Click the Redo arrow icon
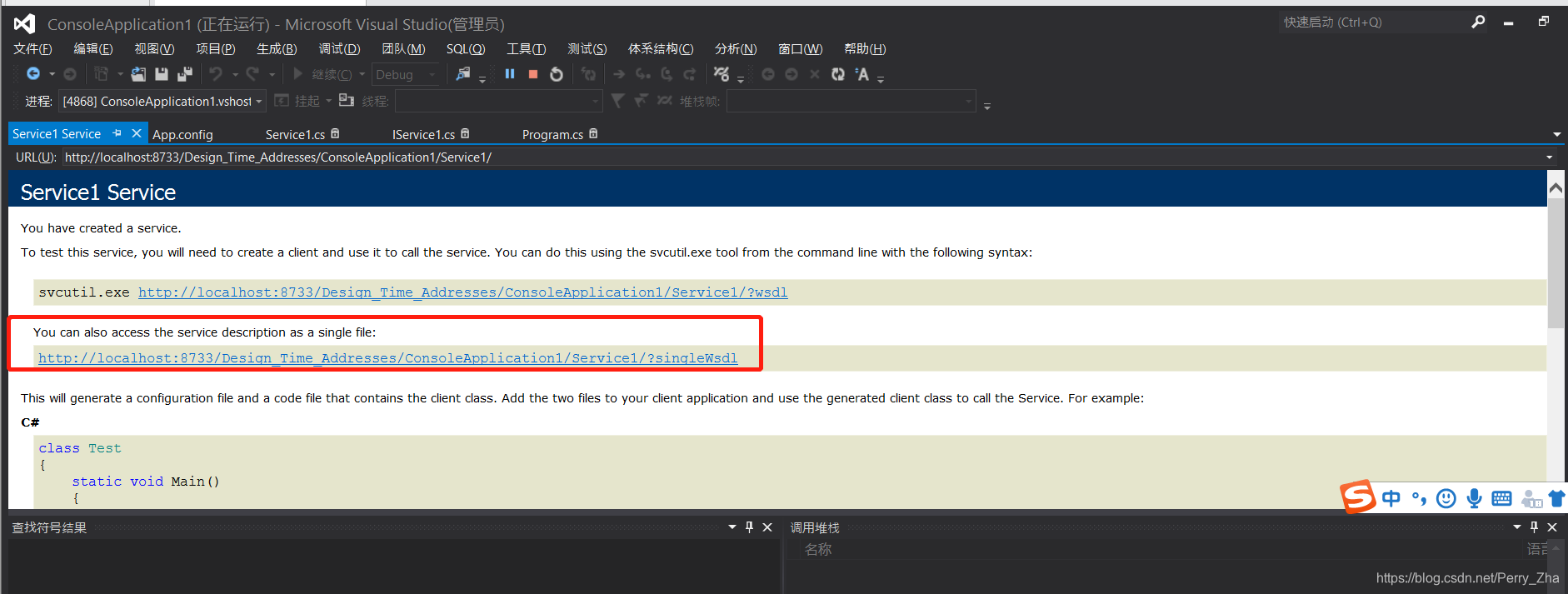 (252, 74)
